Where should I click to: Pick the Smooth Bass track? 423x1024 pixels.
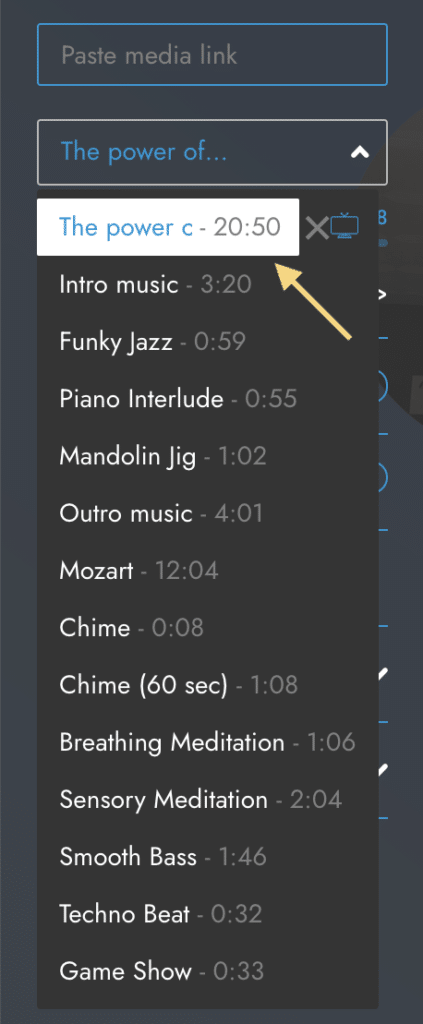coord(208,857)
